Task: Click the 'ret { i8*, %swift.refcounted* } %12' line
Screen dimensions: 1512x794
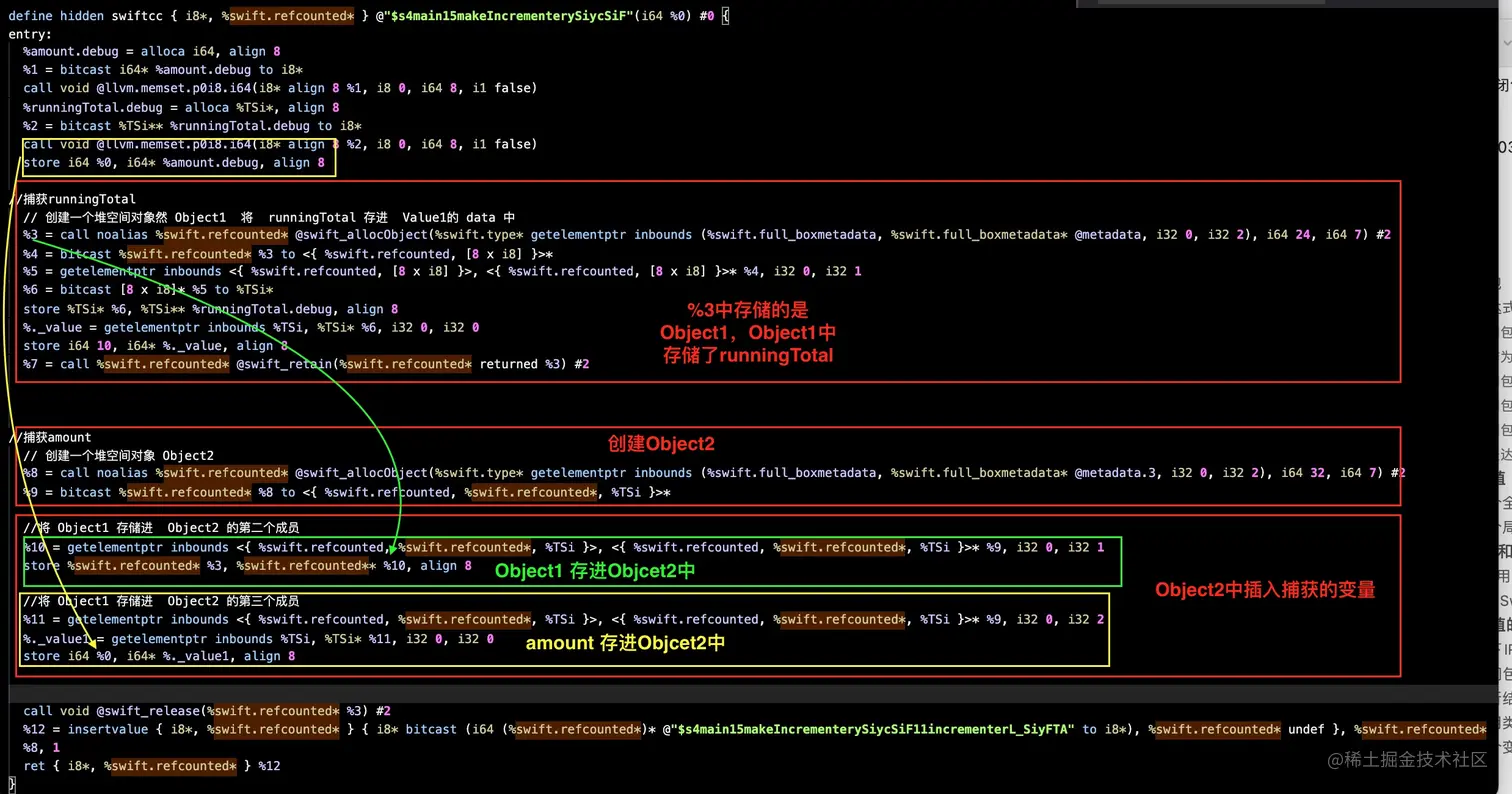Action: [152, 765]
